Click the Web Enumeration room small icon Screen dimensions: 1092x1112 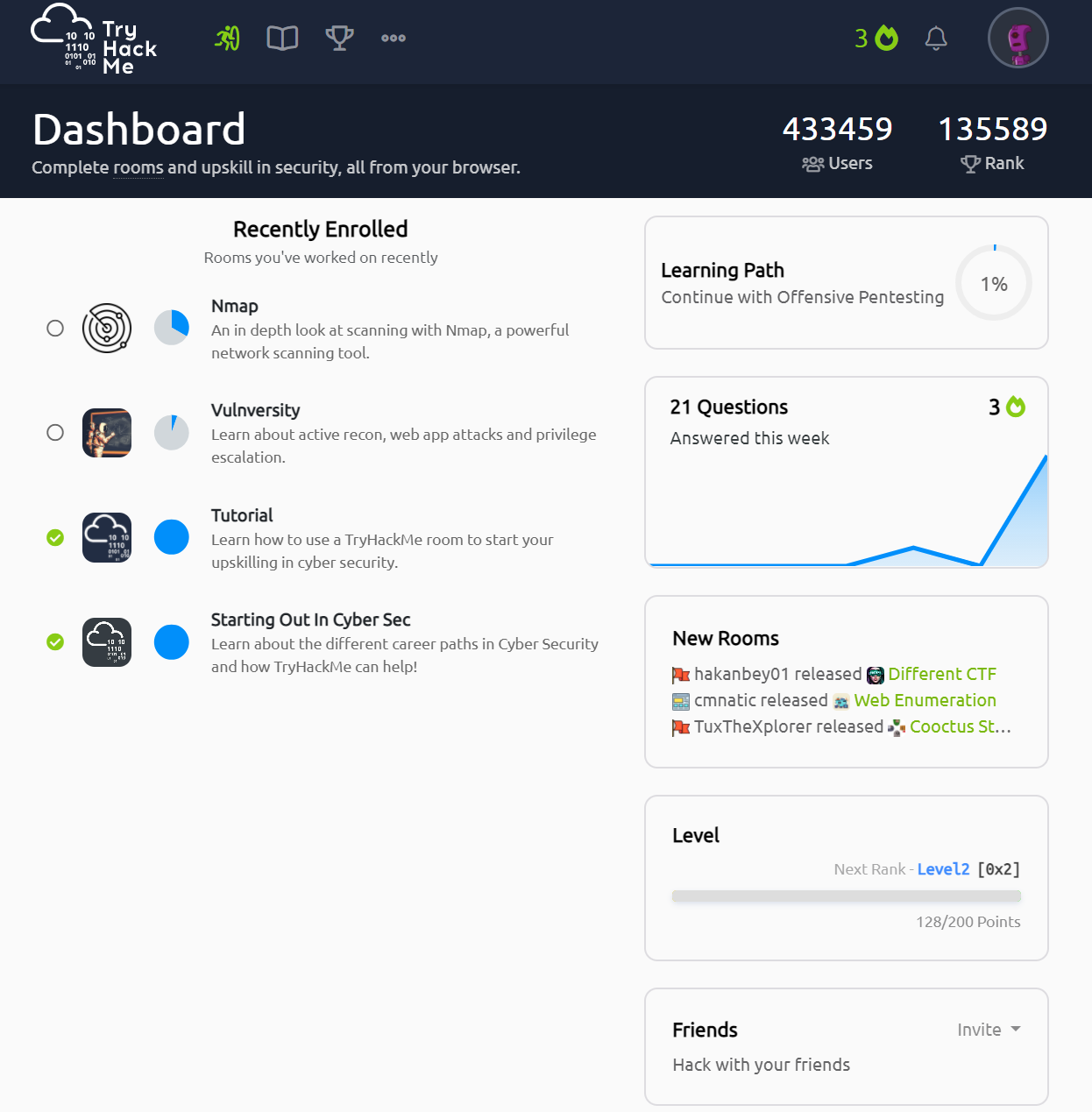841,701
